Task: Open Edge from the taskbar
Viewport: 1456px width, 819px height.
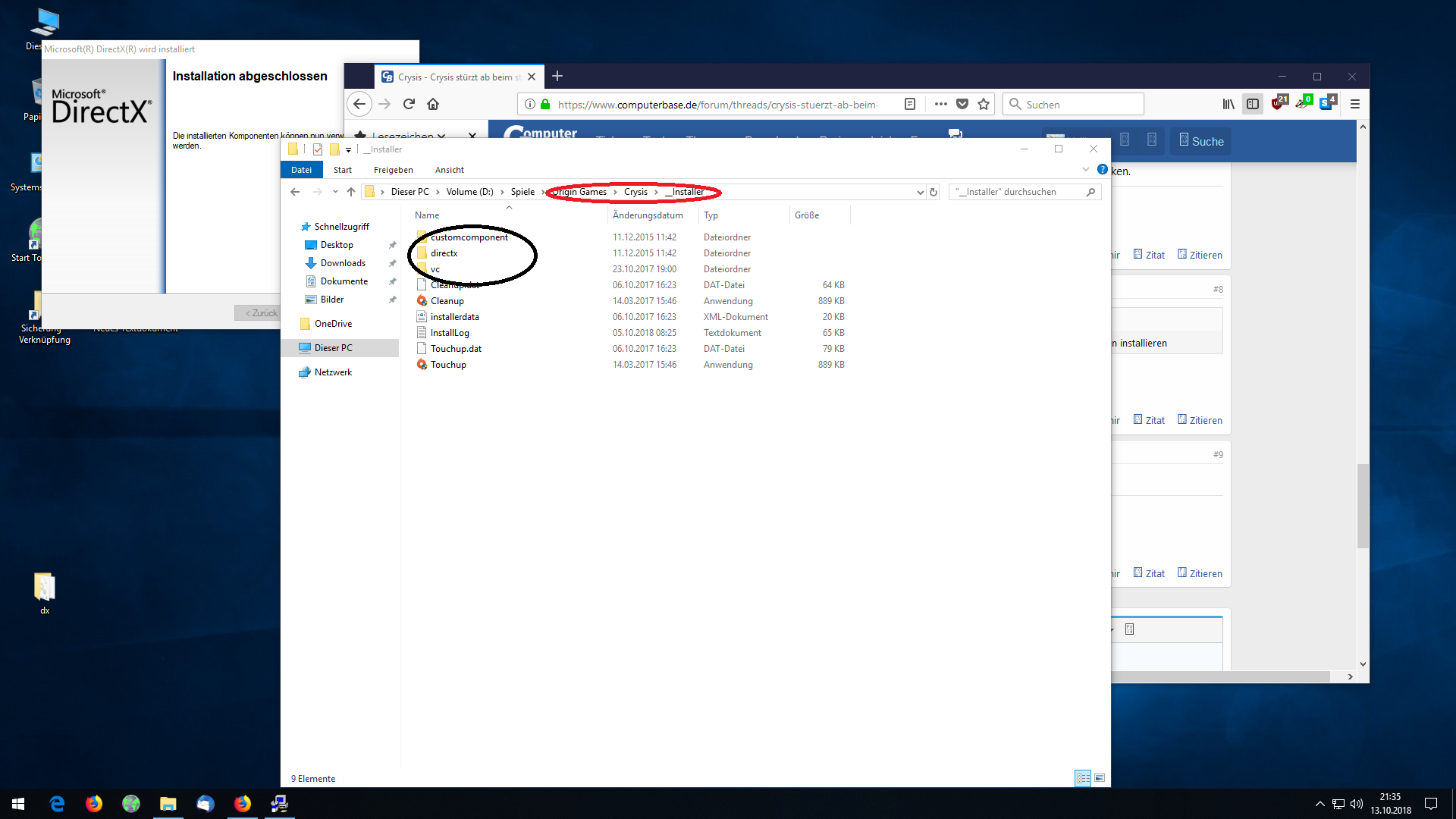Action: coord(57,804)
